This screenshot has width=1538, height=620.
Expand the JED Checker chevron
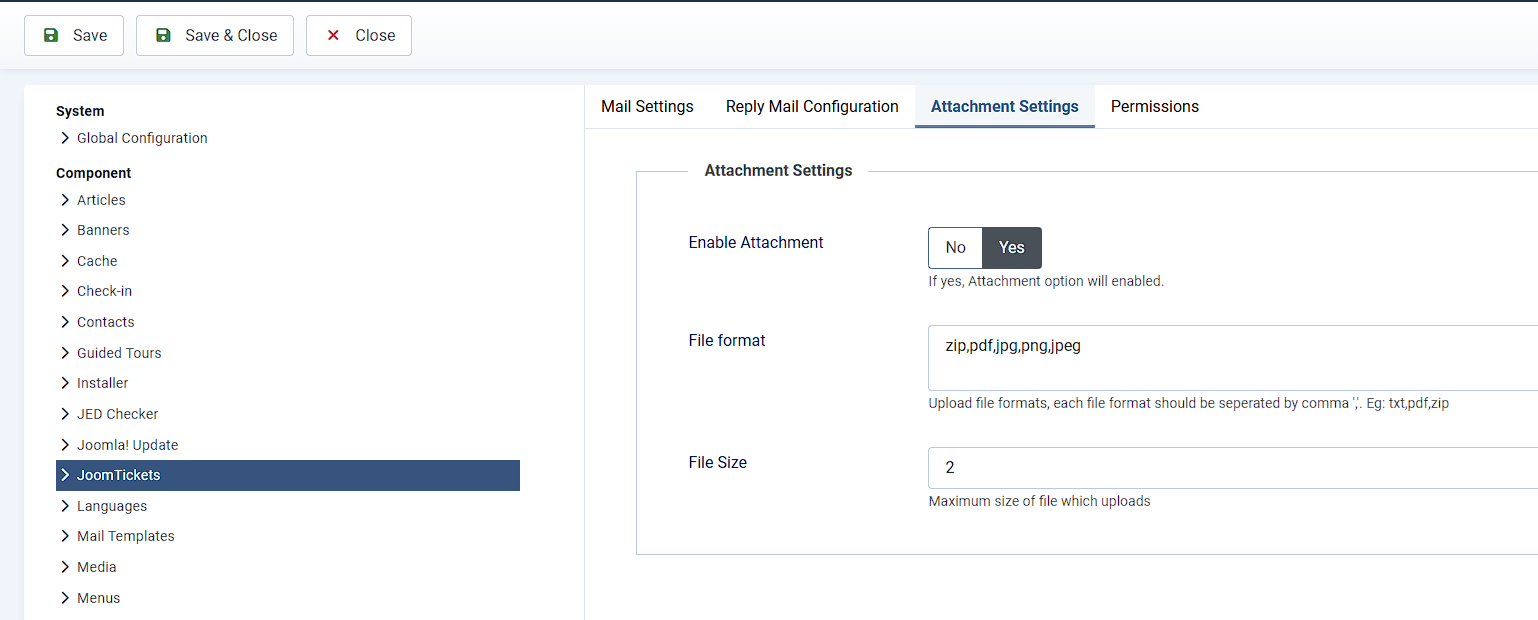click(65, 414)
